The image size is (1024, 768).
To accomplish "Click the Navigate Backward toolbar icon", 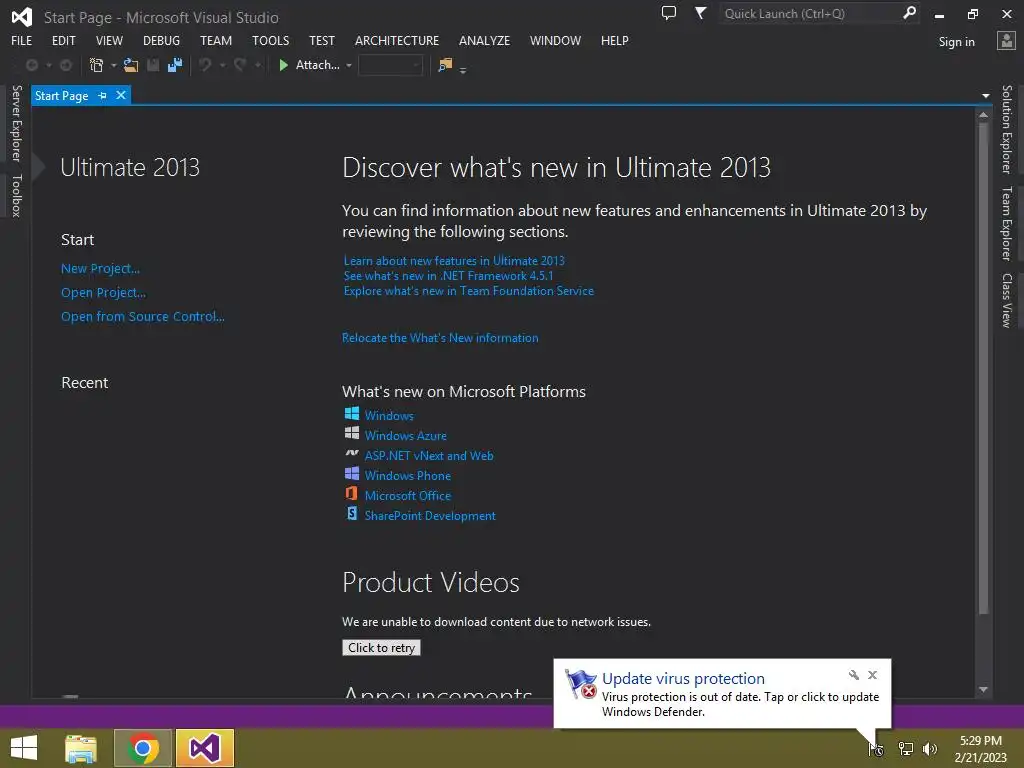I will (31, 65).
